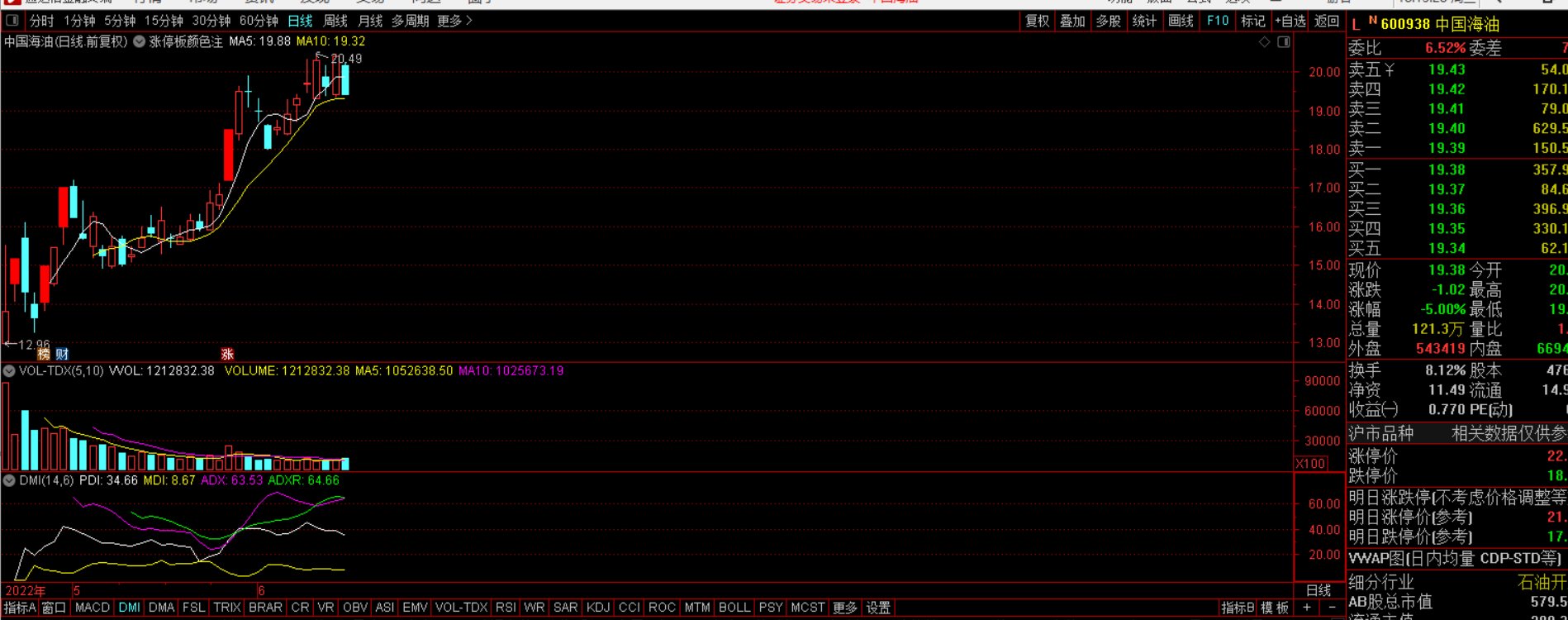Click the F10 company info button
Screen dimensions: 1568x620
point(1218,21)
